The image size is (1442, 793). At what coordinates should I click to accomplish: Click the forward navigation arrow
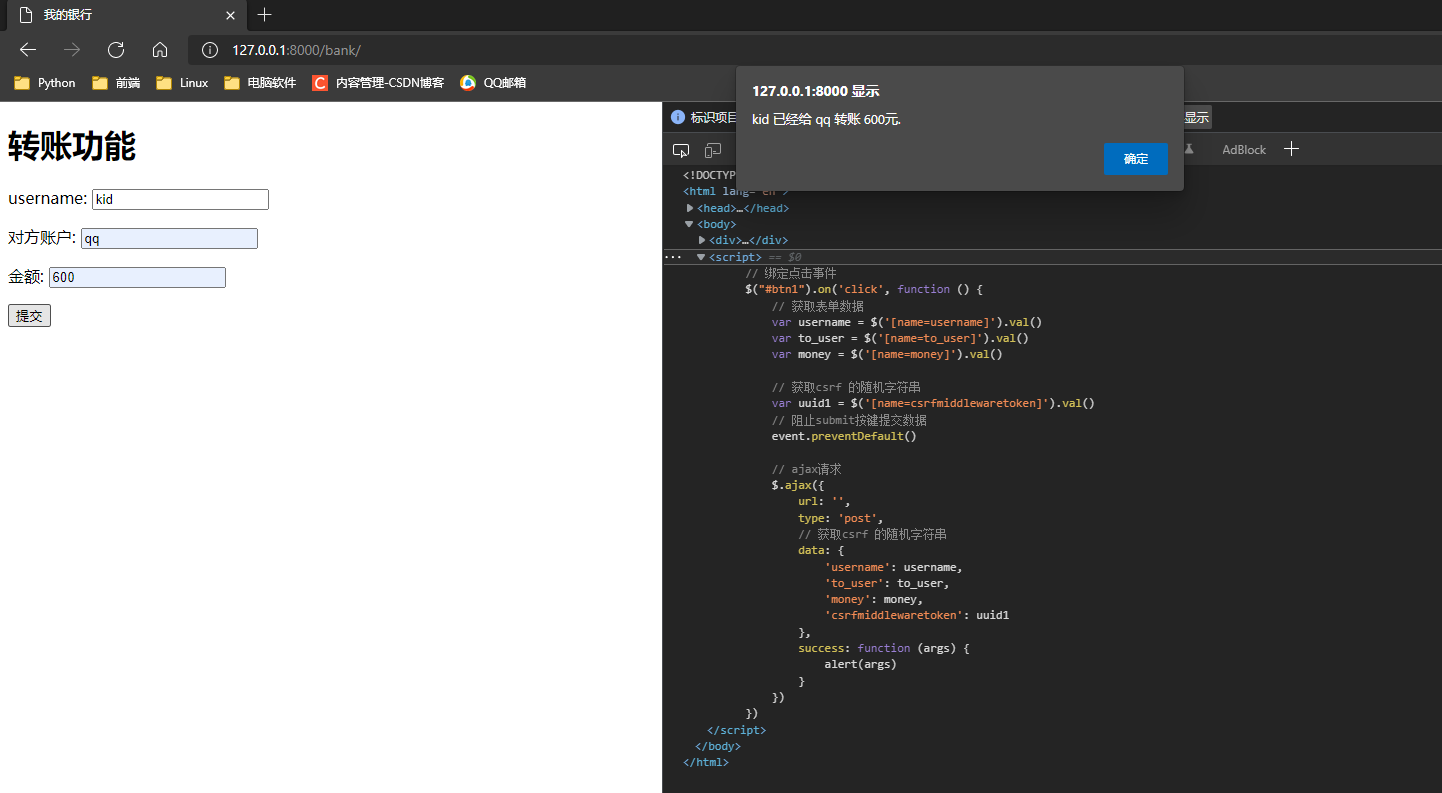point(72,50)
